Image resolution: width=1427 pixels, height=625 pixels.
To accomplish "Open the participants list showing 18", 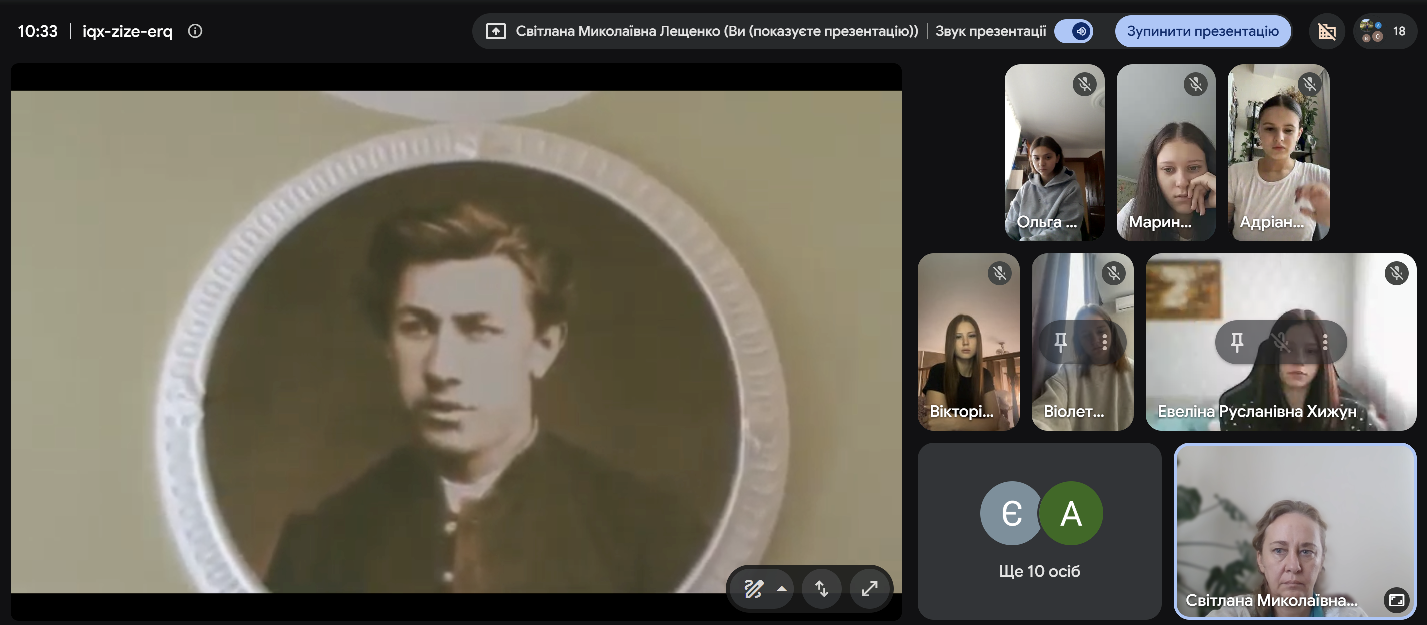I will coord(1385,31).
